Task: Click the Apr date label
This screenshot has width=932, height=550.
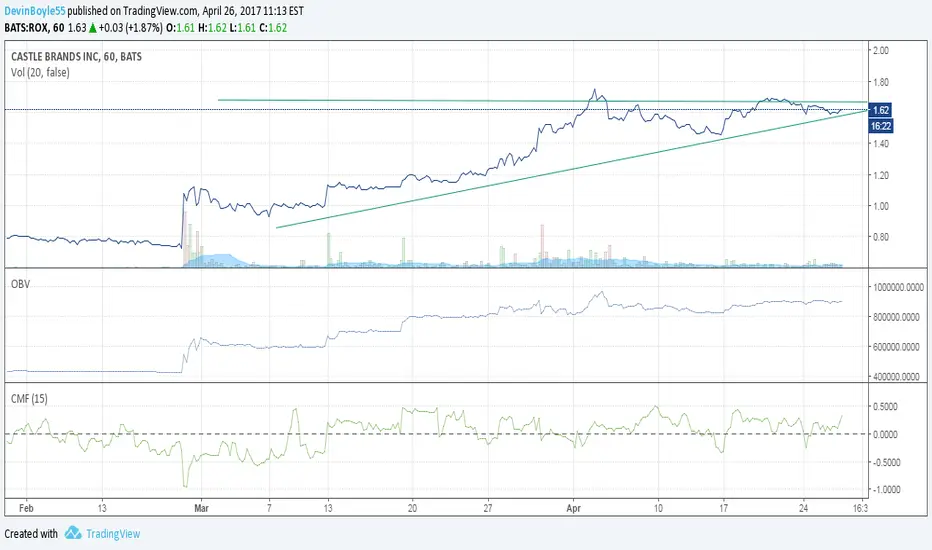Action: click(x=574, y=508)
